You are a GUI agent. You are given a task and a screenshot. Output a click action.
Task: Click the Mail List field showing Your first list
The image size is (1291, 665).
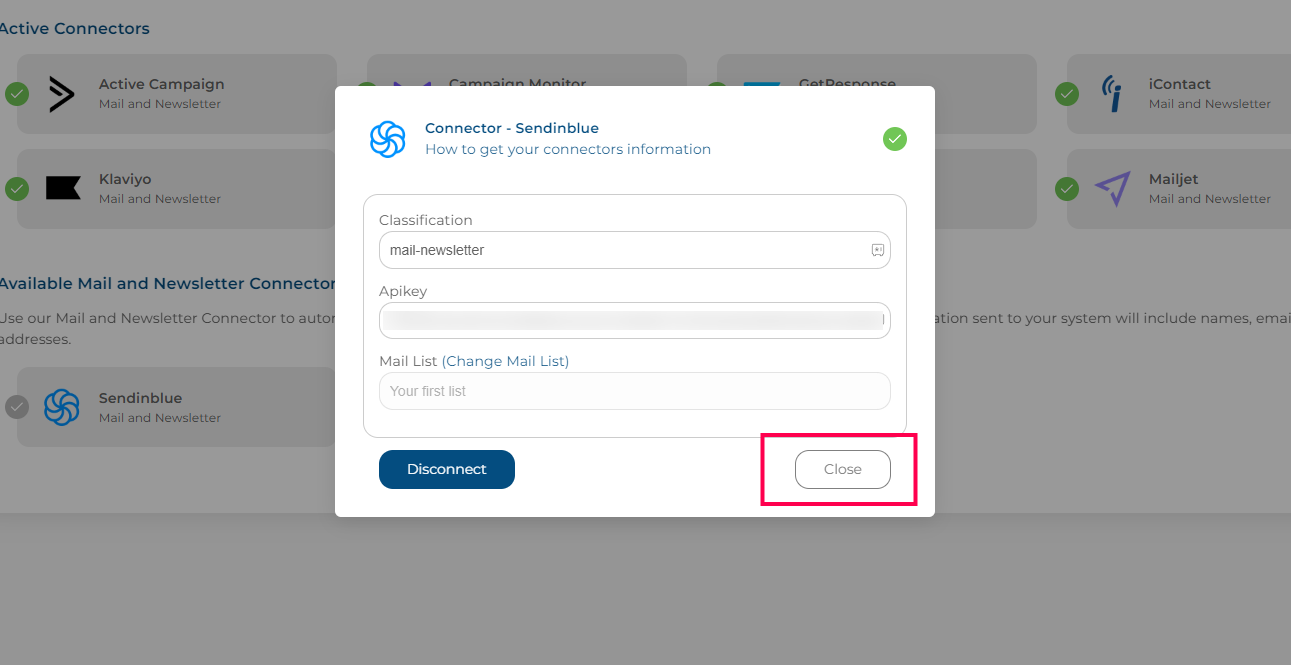635,391
